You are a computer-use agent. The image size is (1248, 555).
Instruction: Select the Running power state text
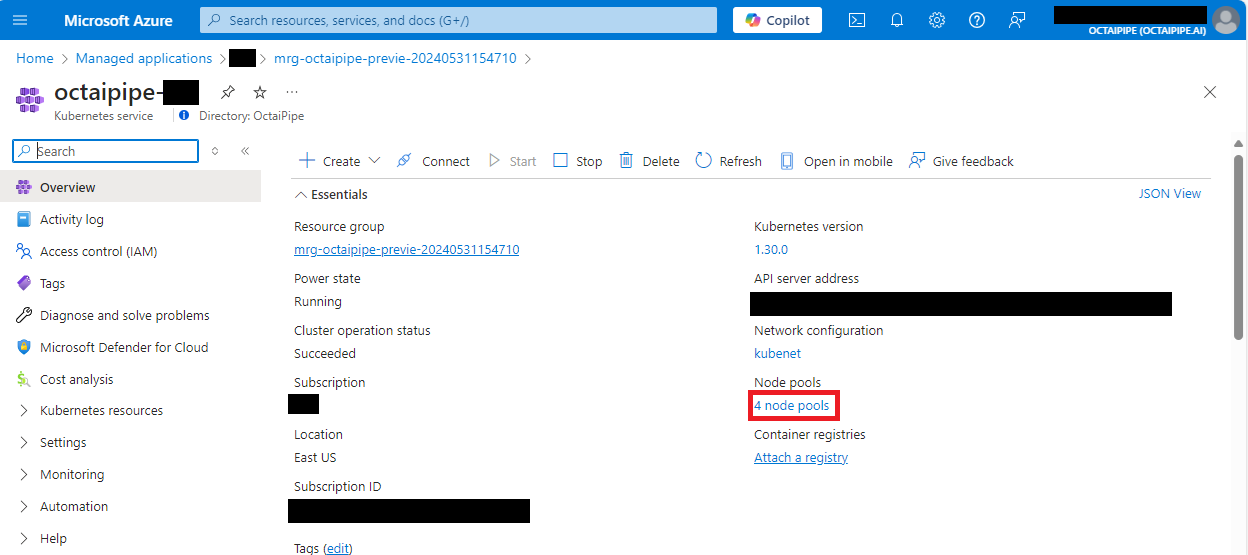coord(318,301)
